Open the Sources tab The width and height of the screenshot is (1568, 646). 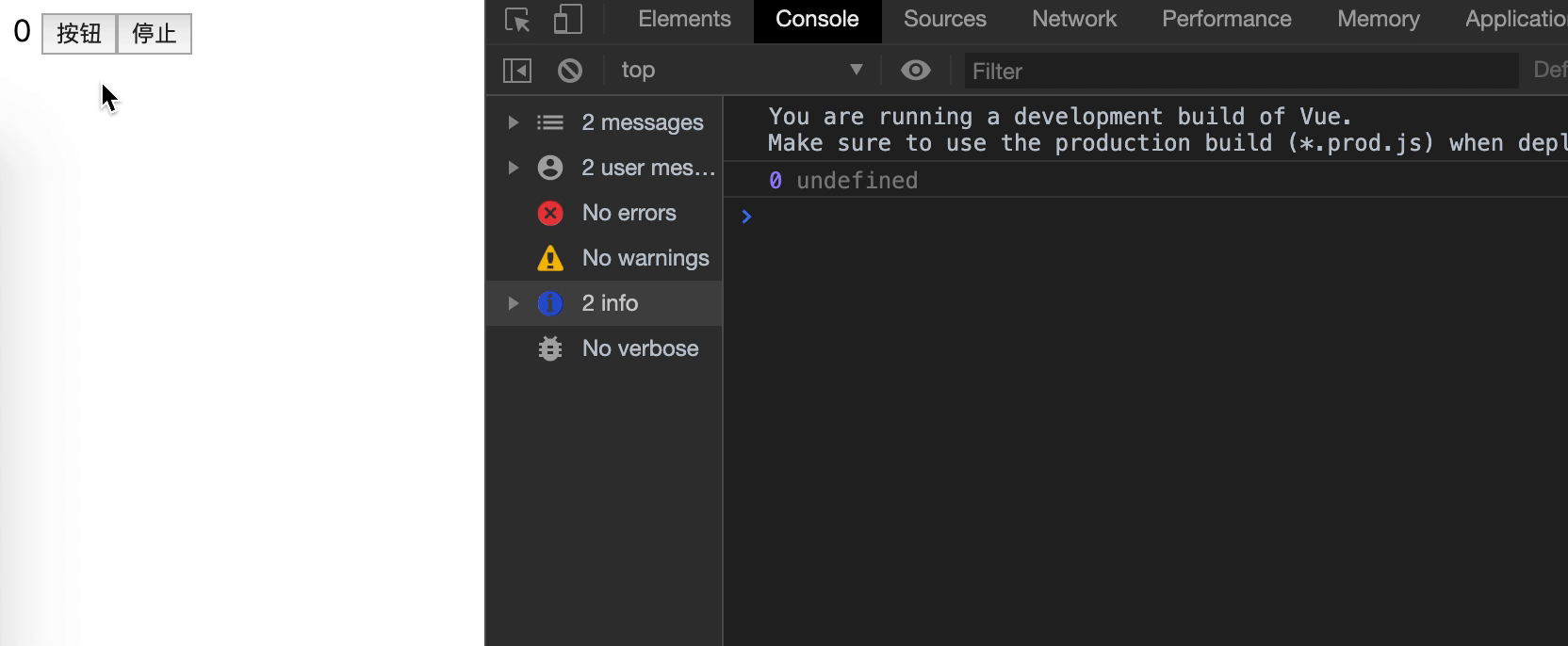point(944,20)
